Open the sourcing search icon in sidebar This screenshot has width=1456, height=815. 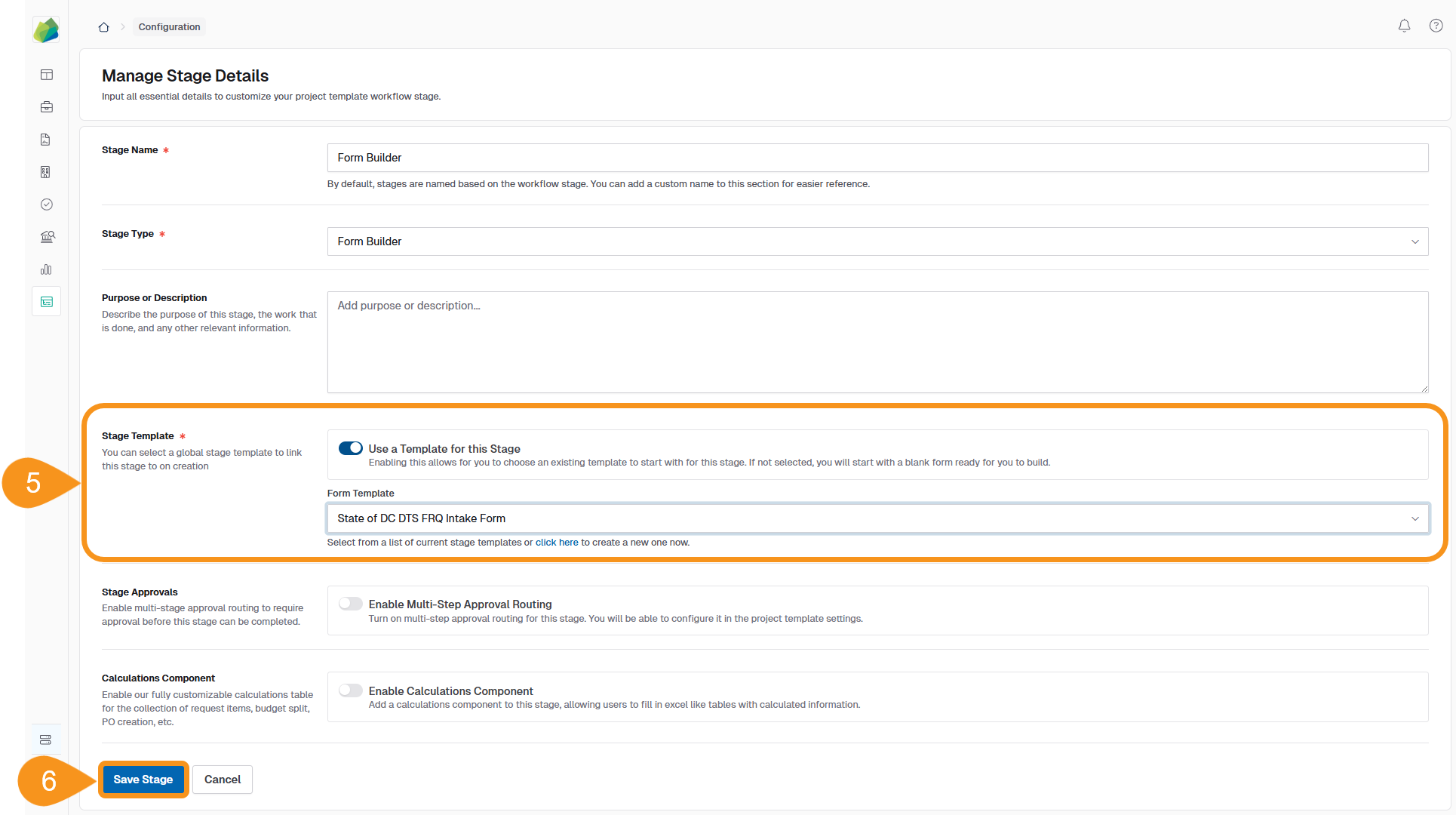[46, 236]
